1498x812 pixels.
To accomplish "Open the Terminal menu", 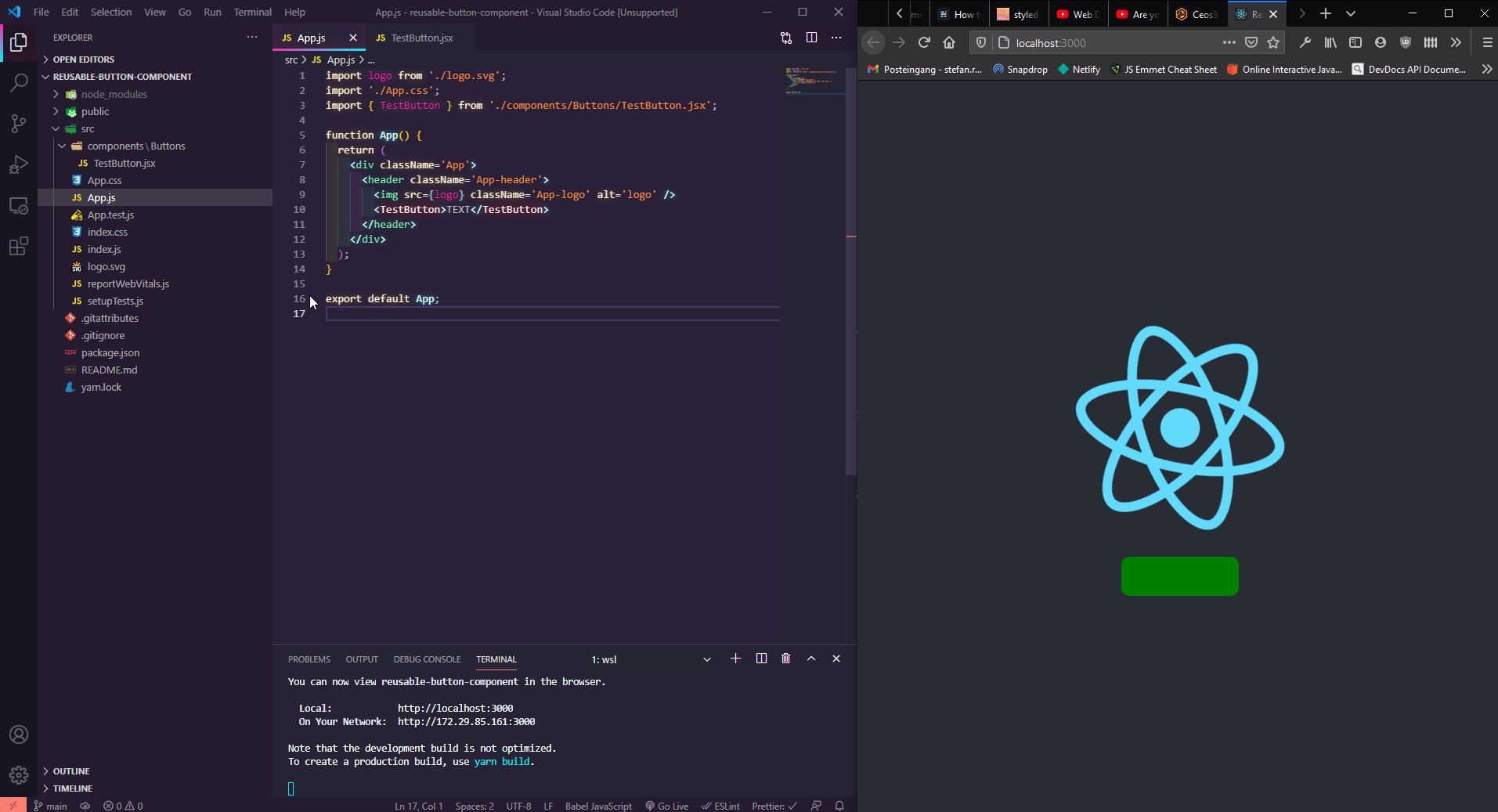I will tap(251, 12).
